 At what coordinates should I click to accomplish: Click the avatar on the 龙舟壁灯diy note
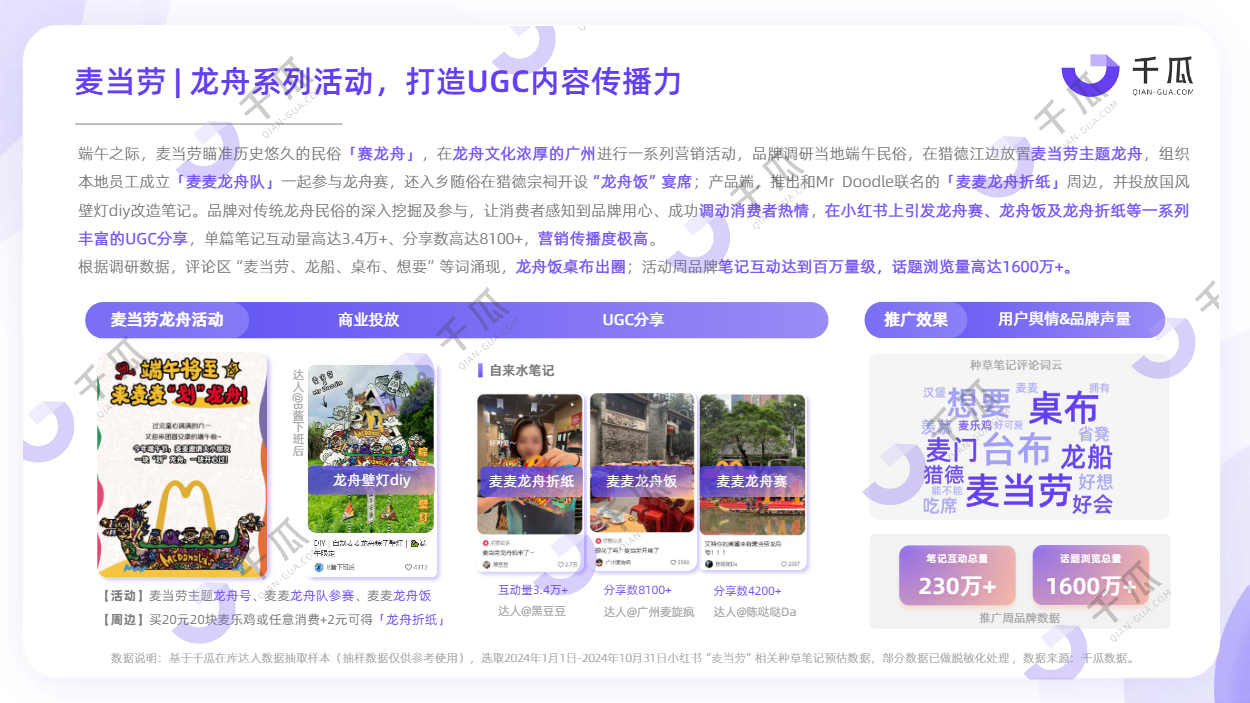click(319, 567)
